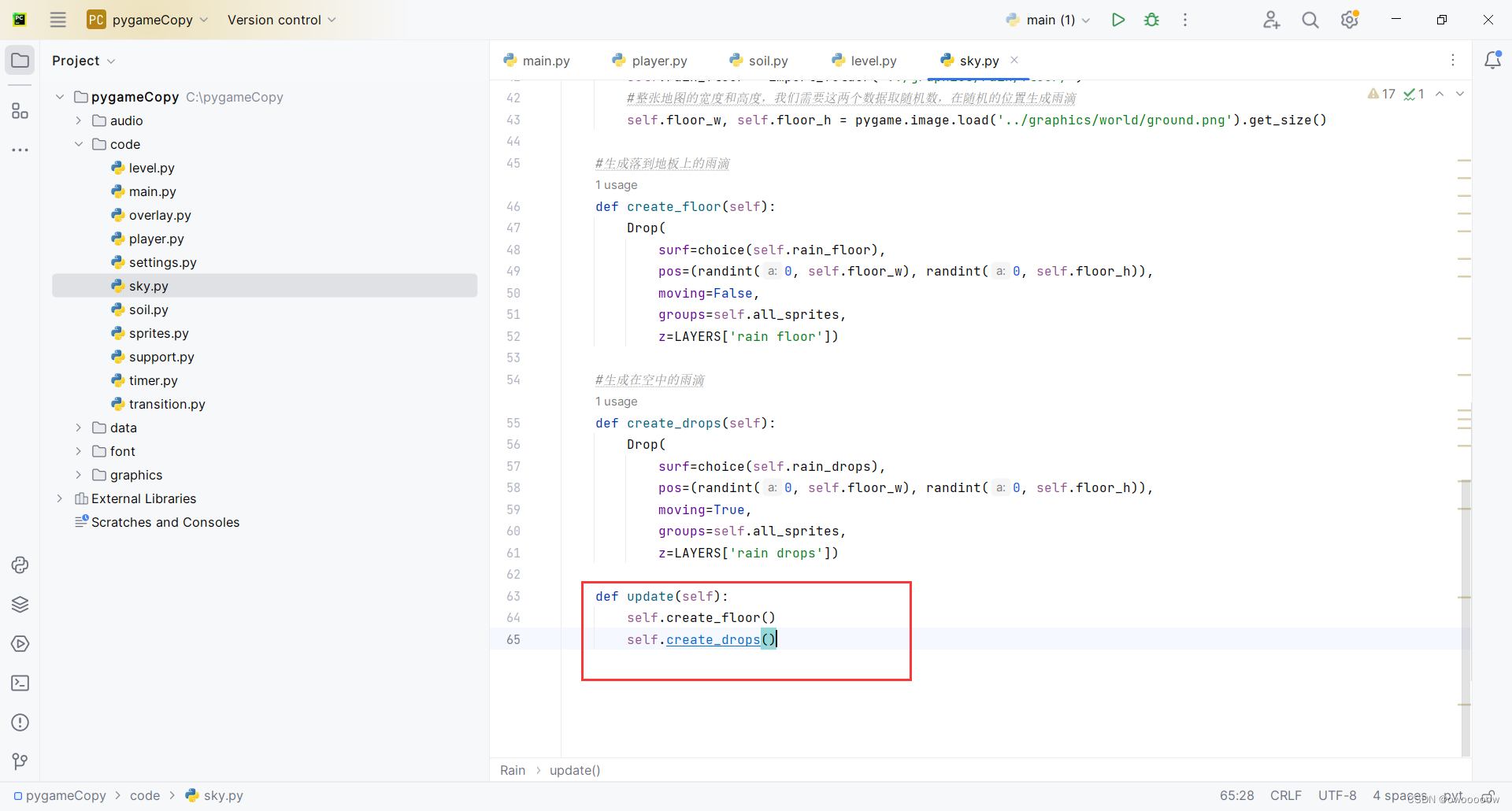The width and height of the screenshot is (1512, 811).
Task: Show usages of create_floor method
Action: [617, 185]
